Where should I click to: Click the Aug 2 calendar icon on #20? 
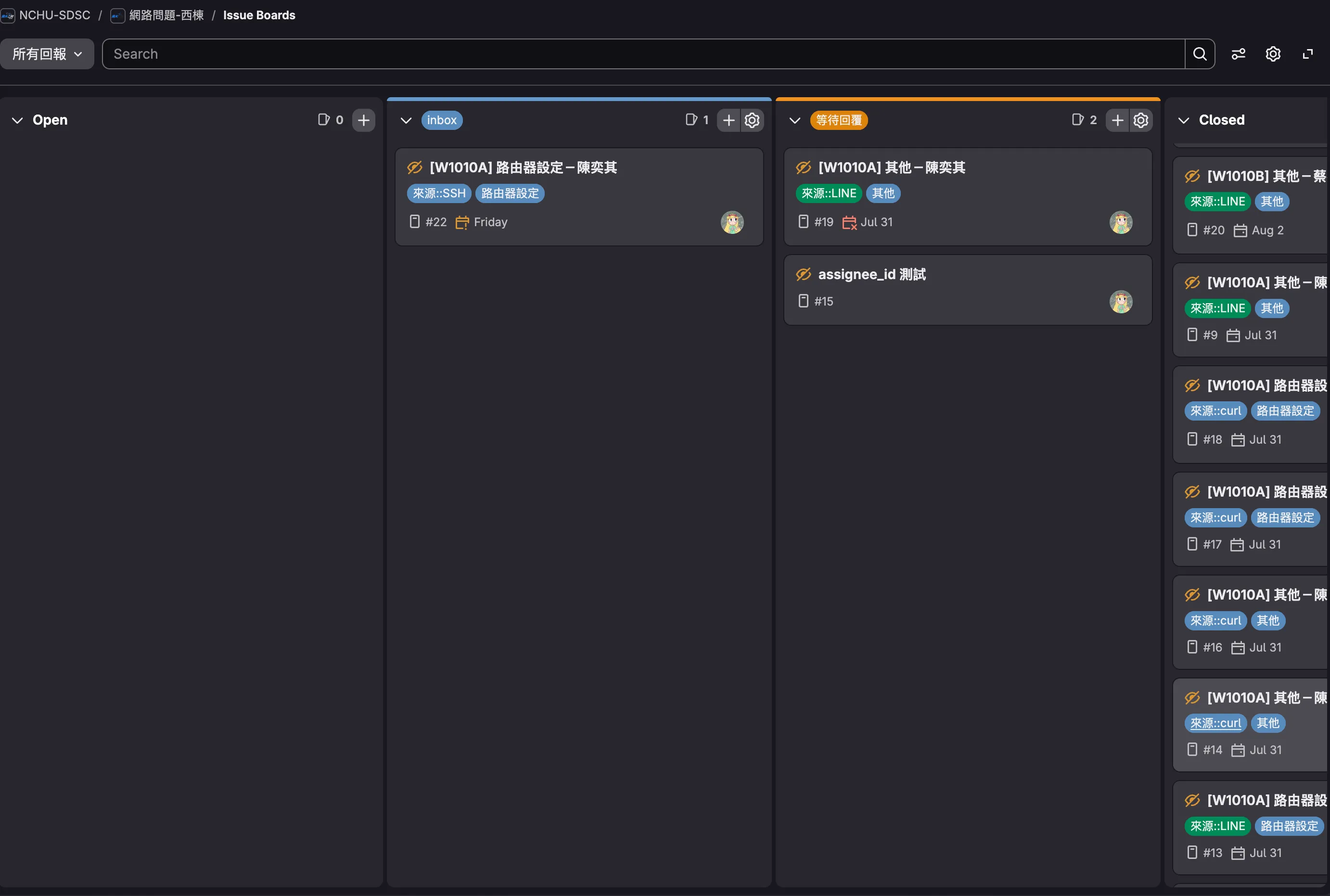[x=1240, y=230]
